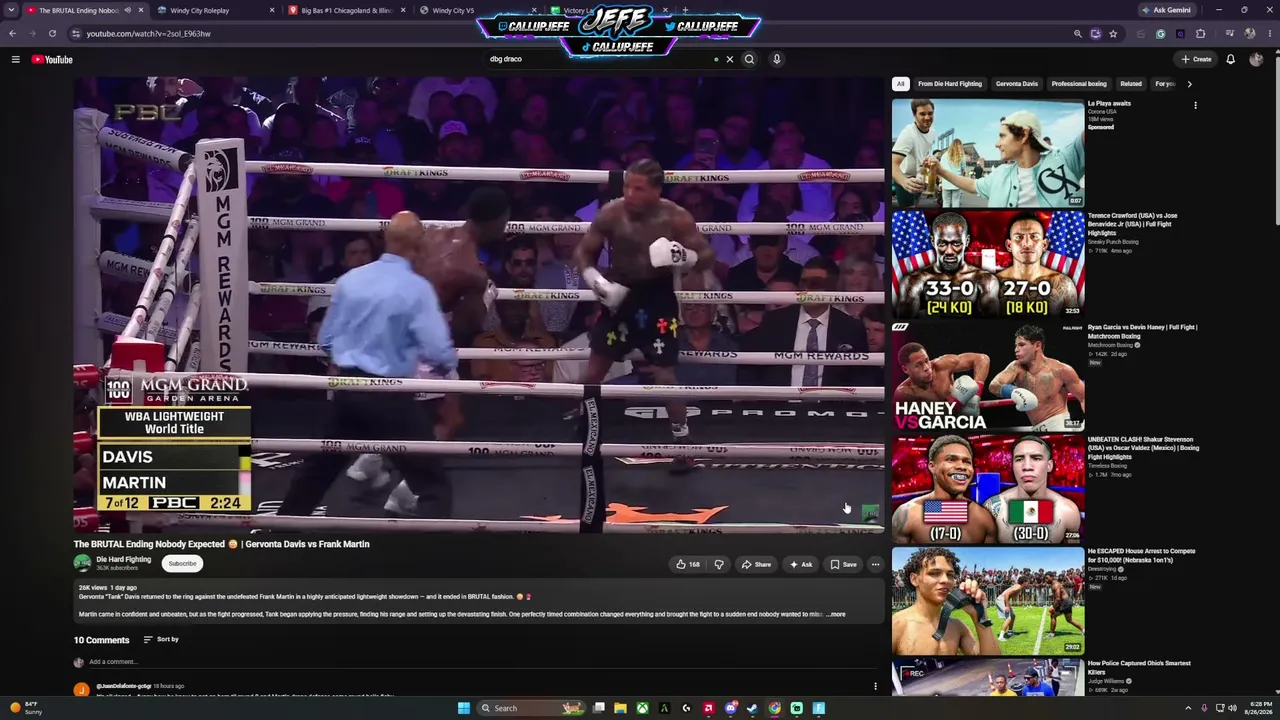Screen dimensions: 1280x720
Task: Click the address bar URL
Action: pos(148,34)
